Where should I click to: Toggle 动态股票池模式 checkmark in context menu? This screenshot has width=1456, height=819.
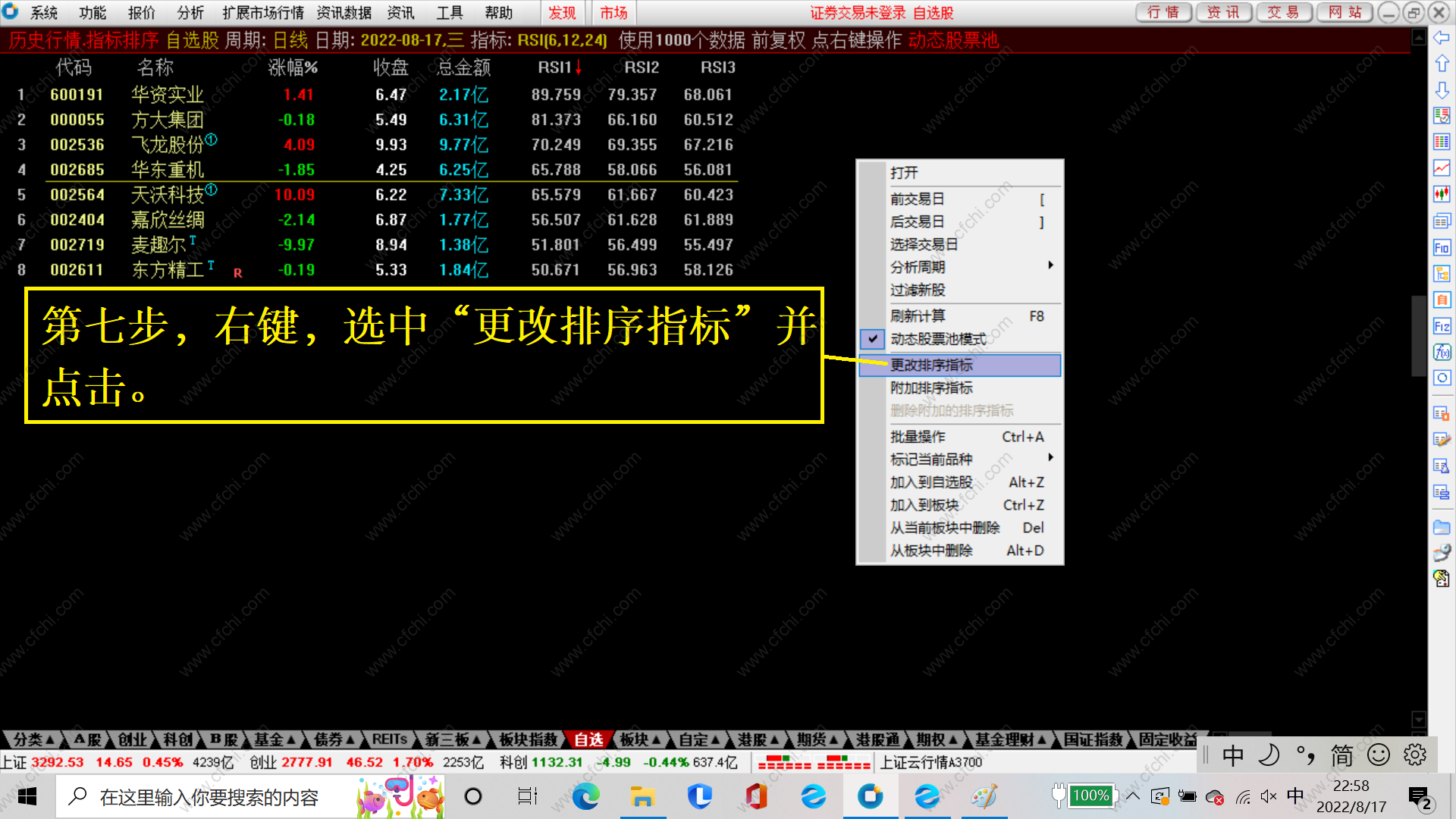coord(873,339)
